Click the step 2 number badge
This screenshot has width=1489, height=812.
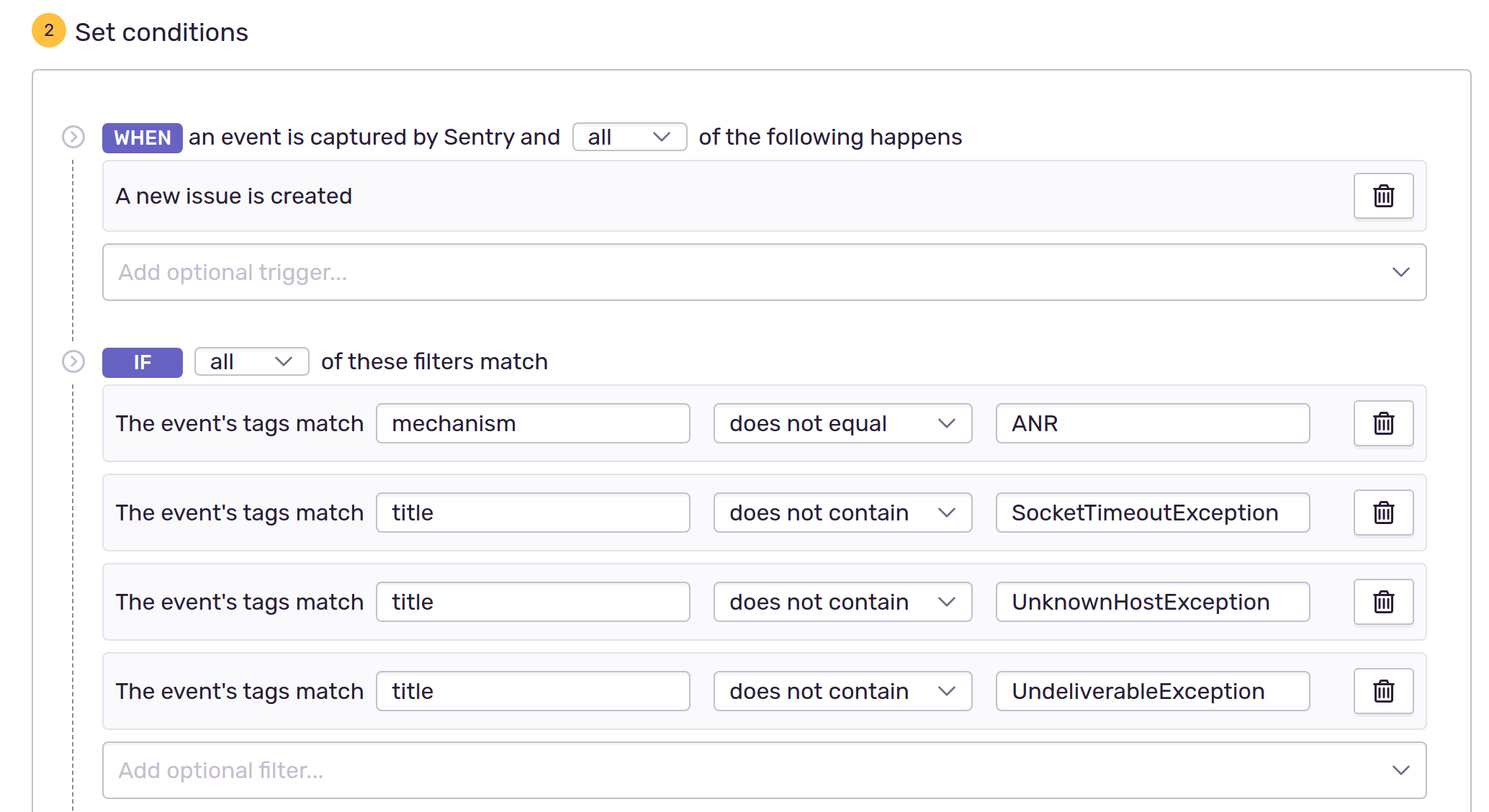pos(48,30)
